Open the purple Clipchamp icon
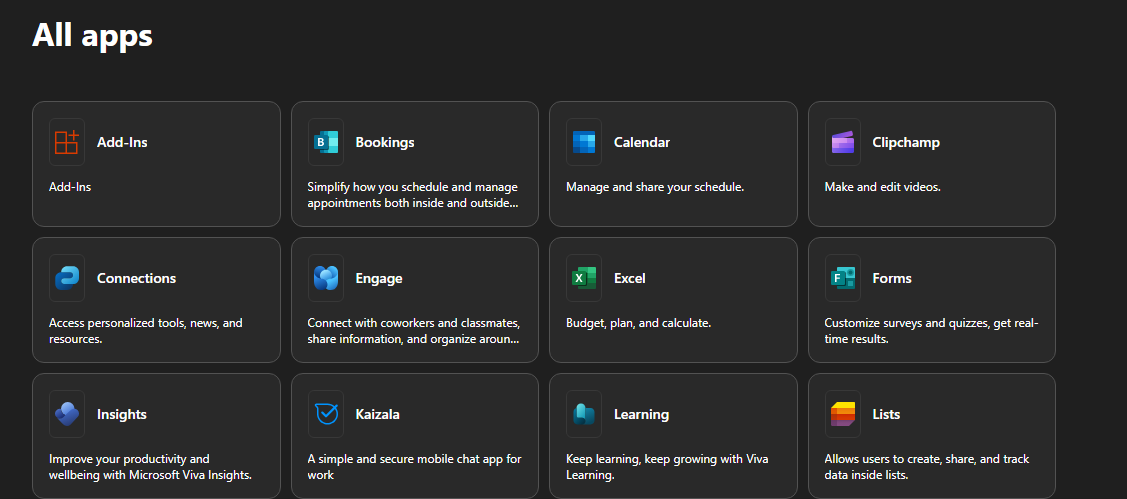1127x499 pixels. [842, 142]
